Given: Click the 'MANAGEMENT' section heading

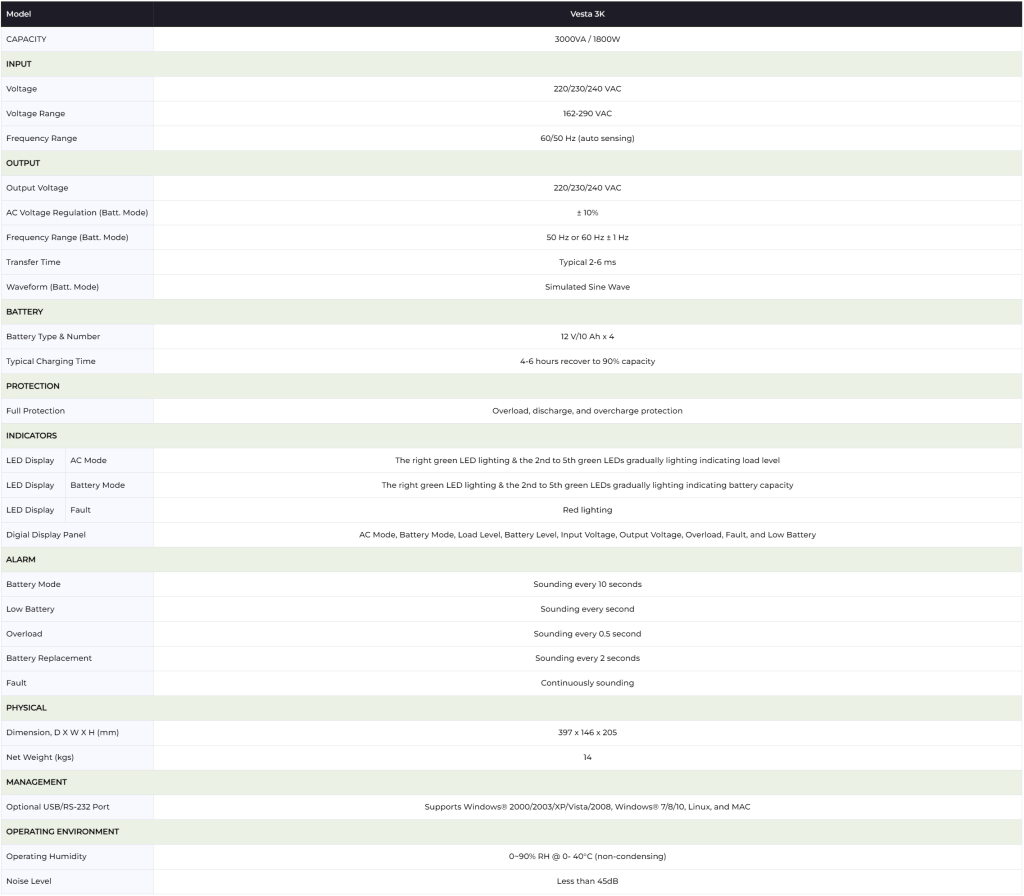Looking at the screenshot, I should [x=37, y=783].
